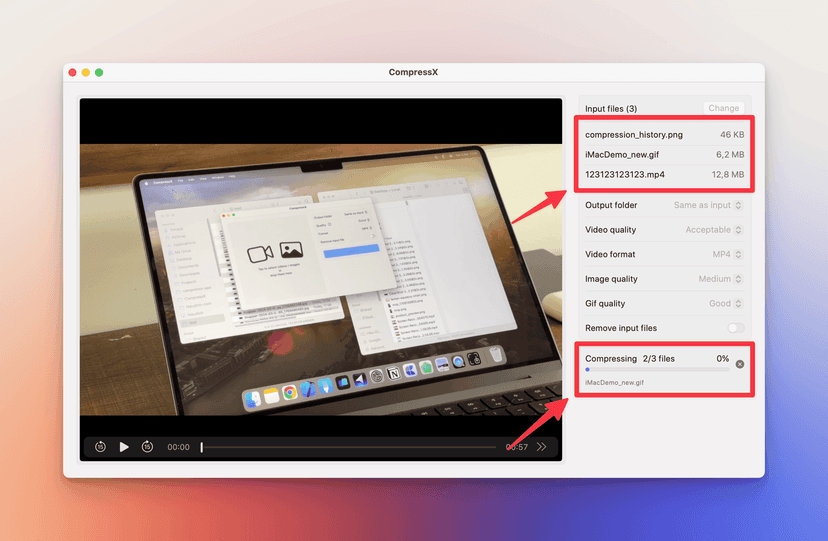Viewport: 828px width, 541px height.
Task: Toggle the Remove input files switch
Action: pos(736,328)
